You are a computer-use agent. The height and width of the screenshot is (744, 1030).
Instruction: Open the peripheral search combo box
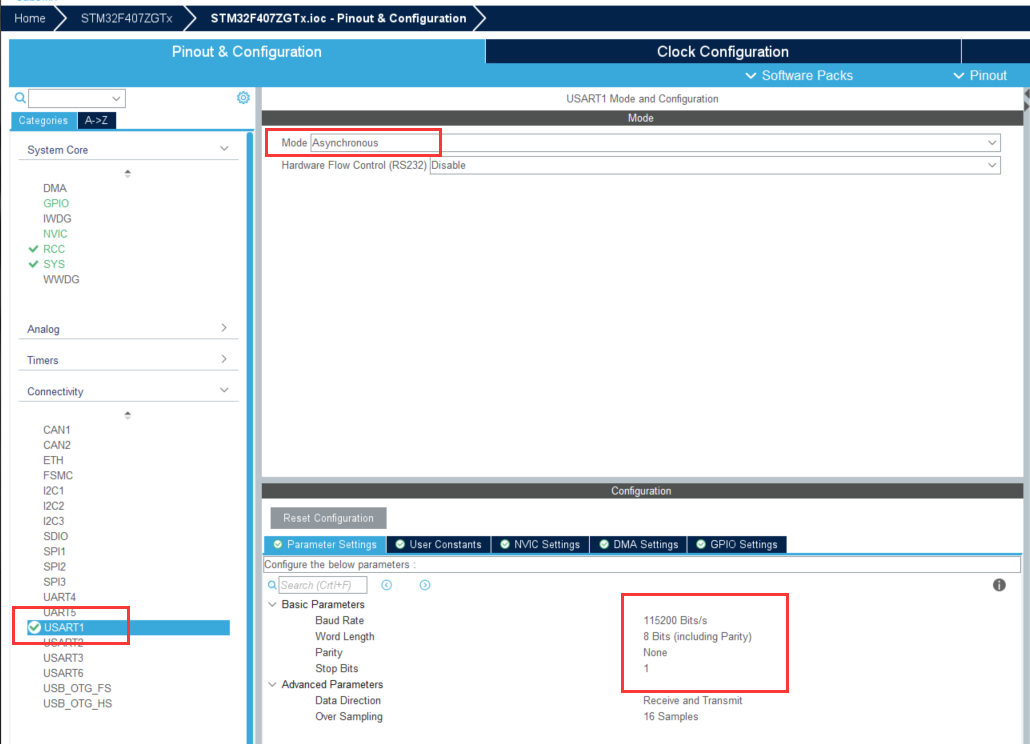(x=76, y=98)
